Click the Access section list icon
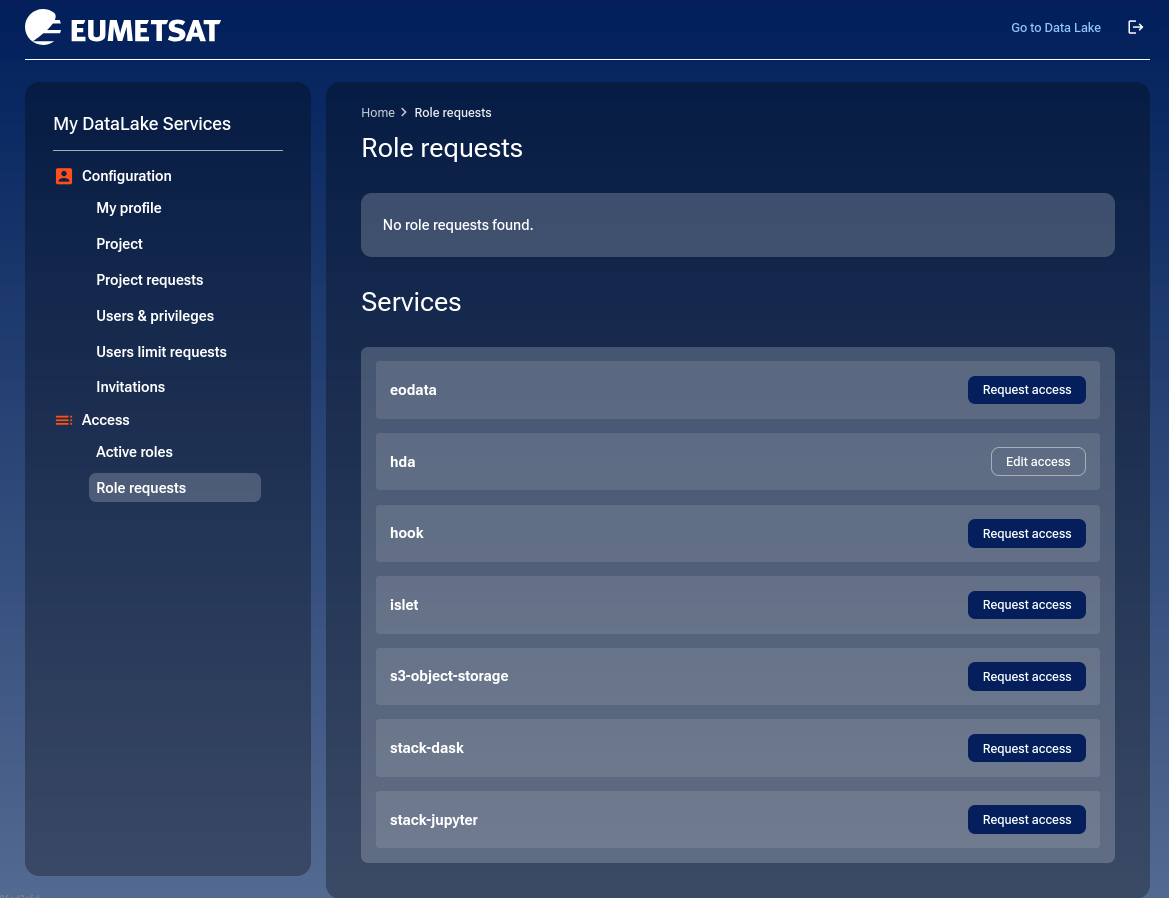1169x898 pixels. (x=64, y=420)
